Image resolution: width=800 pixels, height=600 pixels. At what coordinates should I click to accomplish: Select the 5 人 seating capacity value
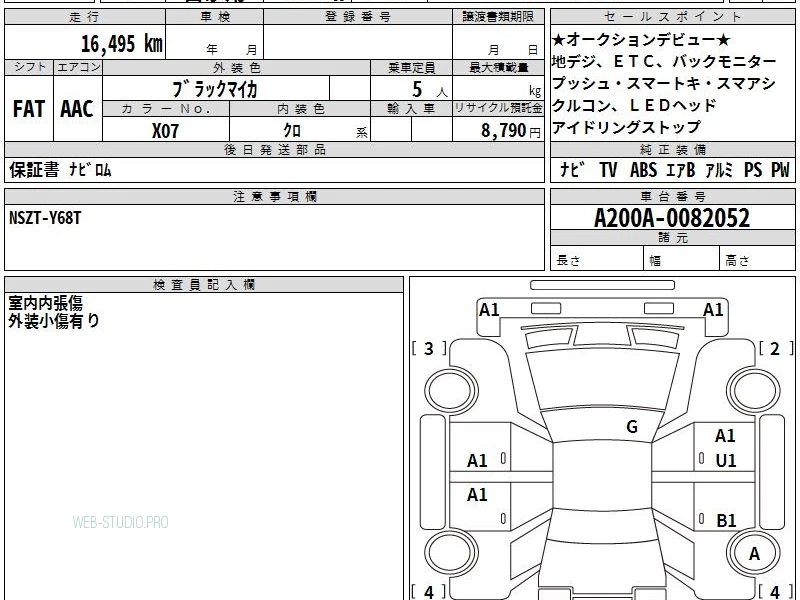point(429,90)
